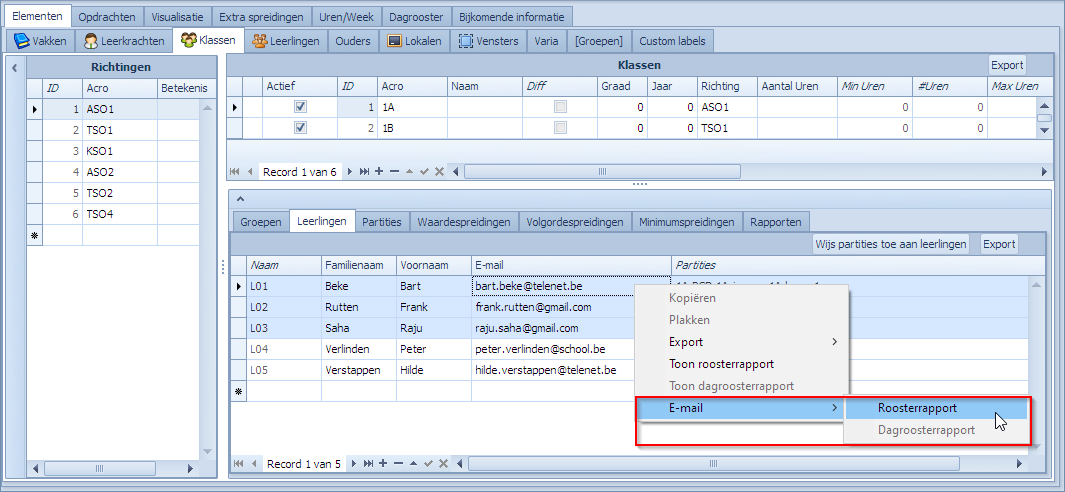This screenshot has height=492, width=1065.
Task: Open the Bijkomende informatie tab
Action: (511, 16)
